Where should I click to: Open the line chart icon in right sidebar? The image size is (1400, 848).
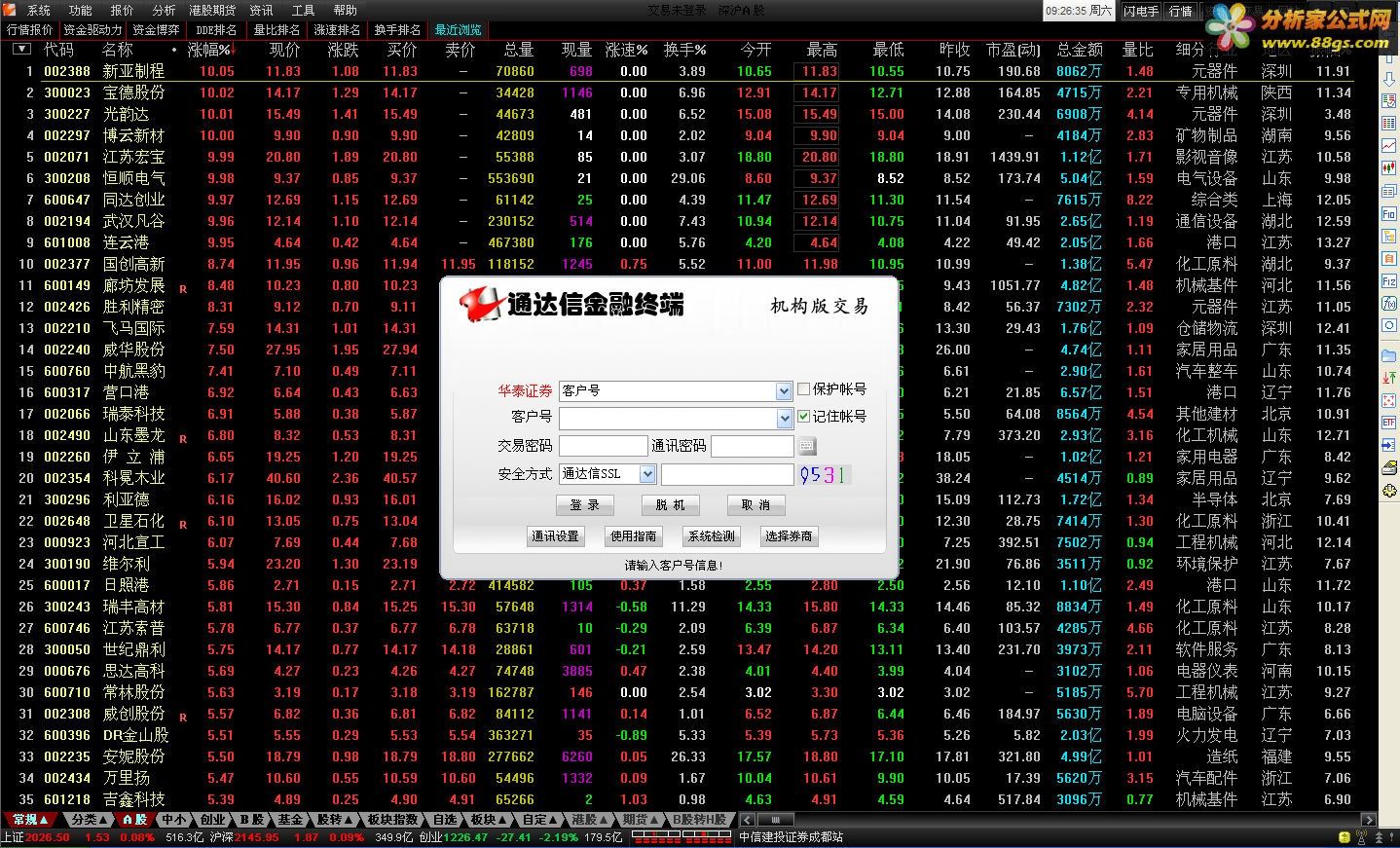(1389, 145)
